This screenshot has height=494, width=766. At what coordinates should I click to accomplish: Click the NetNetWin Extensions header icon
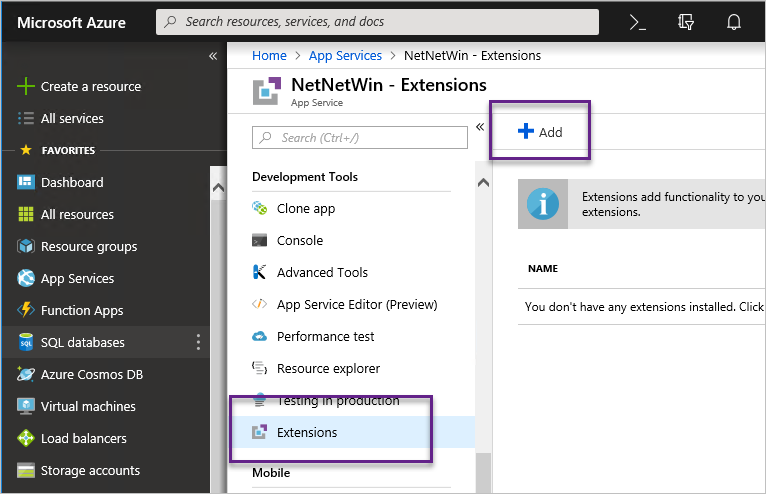[x=267, y=91]
